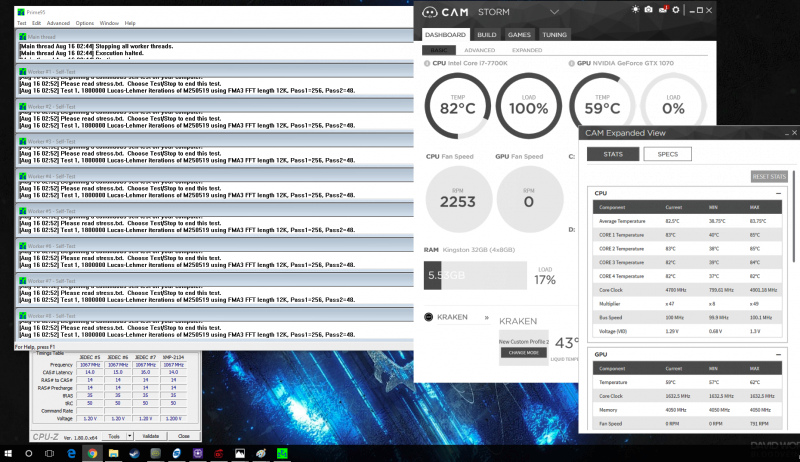Switch to STATS in CAM Expanded View
Image resolution: width=800 pixels, height=462 pixels.
tap(613, 154)
